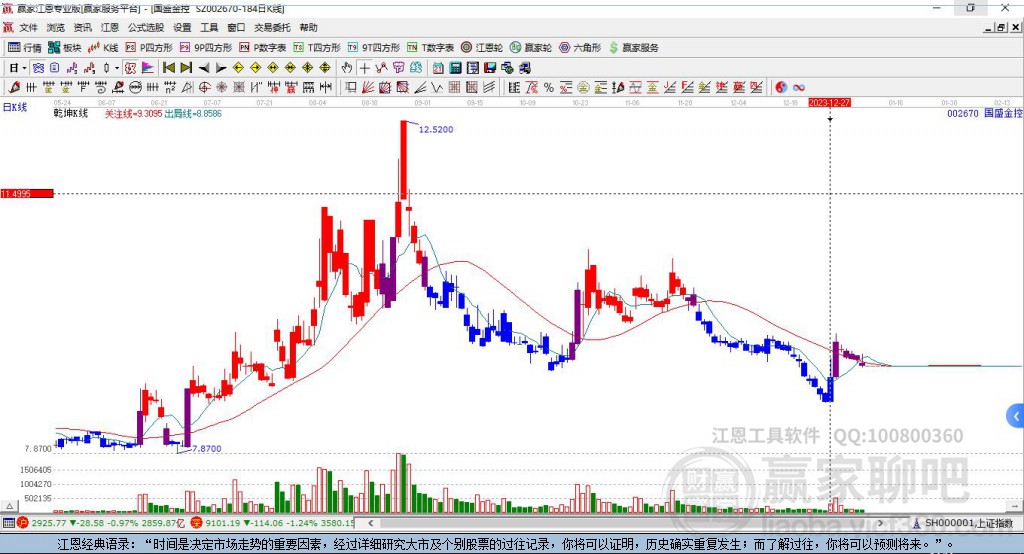Expand the candlestick style dropdown arrow
This screenshot has height=554, width=1024.
(117, 68)
